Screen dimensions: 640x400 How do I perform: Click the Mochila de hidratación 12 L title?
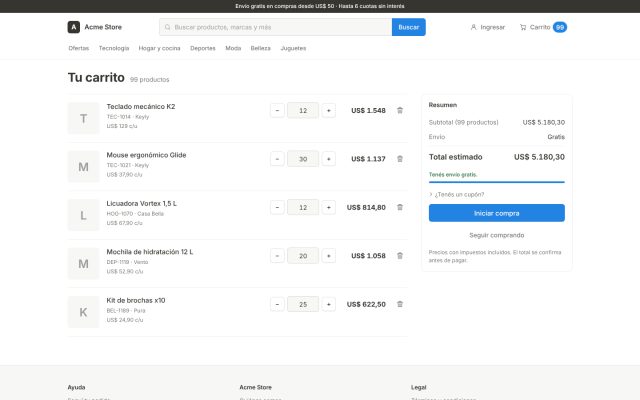coord(150,252)
